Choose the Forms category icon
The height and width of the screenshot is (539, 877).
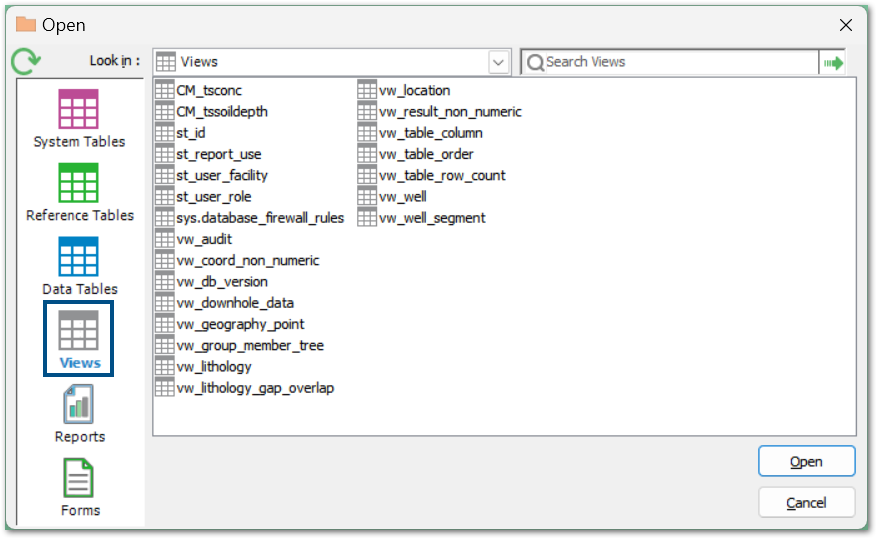click(79, 480)
